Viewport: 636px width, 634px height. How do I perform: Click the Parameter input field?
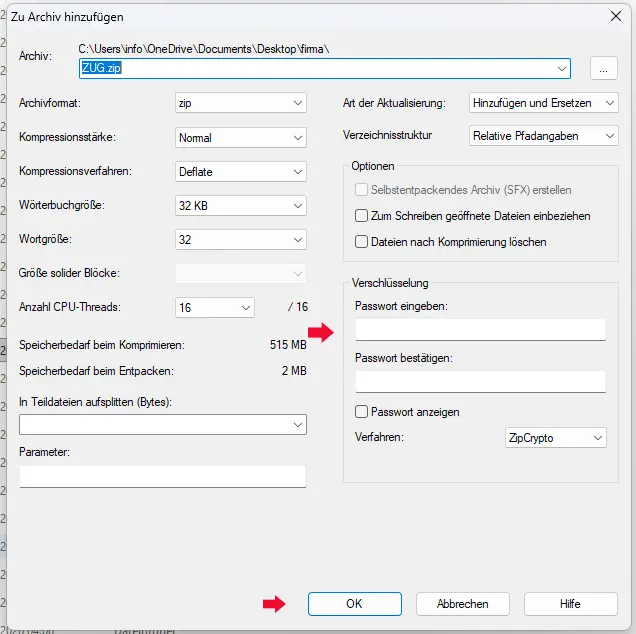click(x=163, y=477)
